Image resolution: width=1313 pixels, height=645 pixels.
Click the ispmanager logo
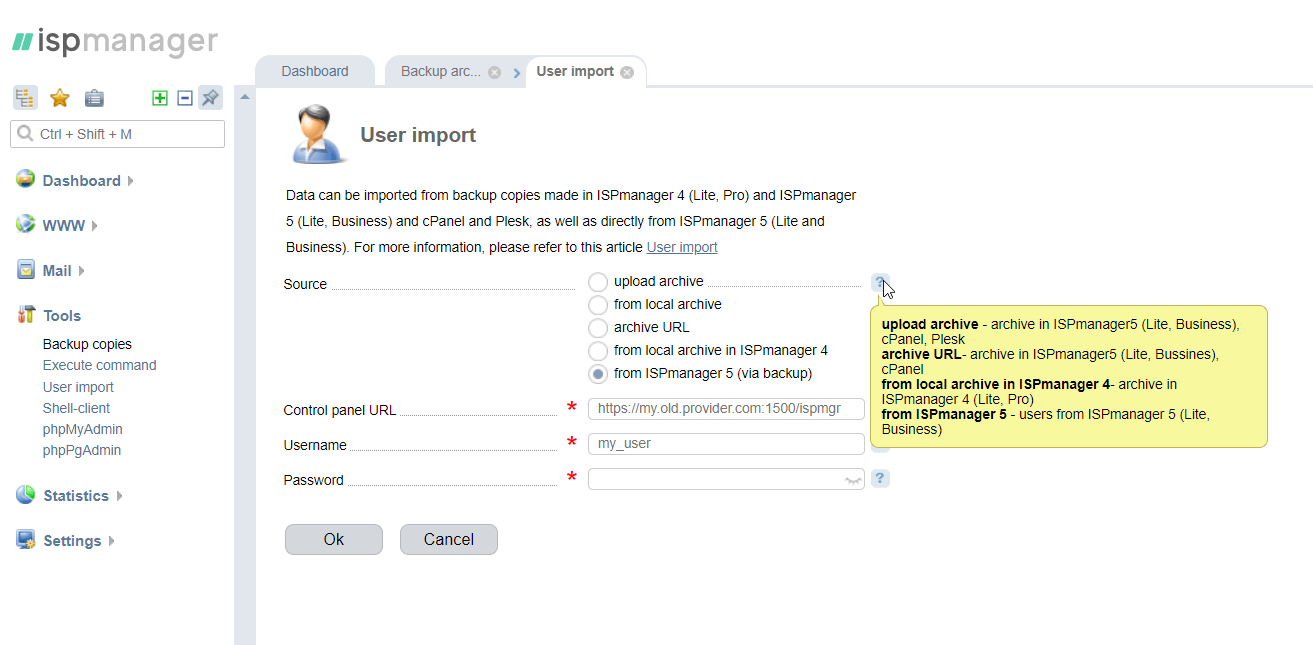(115, 42)
